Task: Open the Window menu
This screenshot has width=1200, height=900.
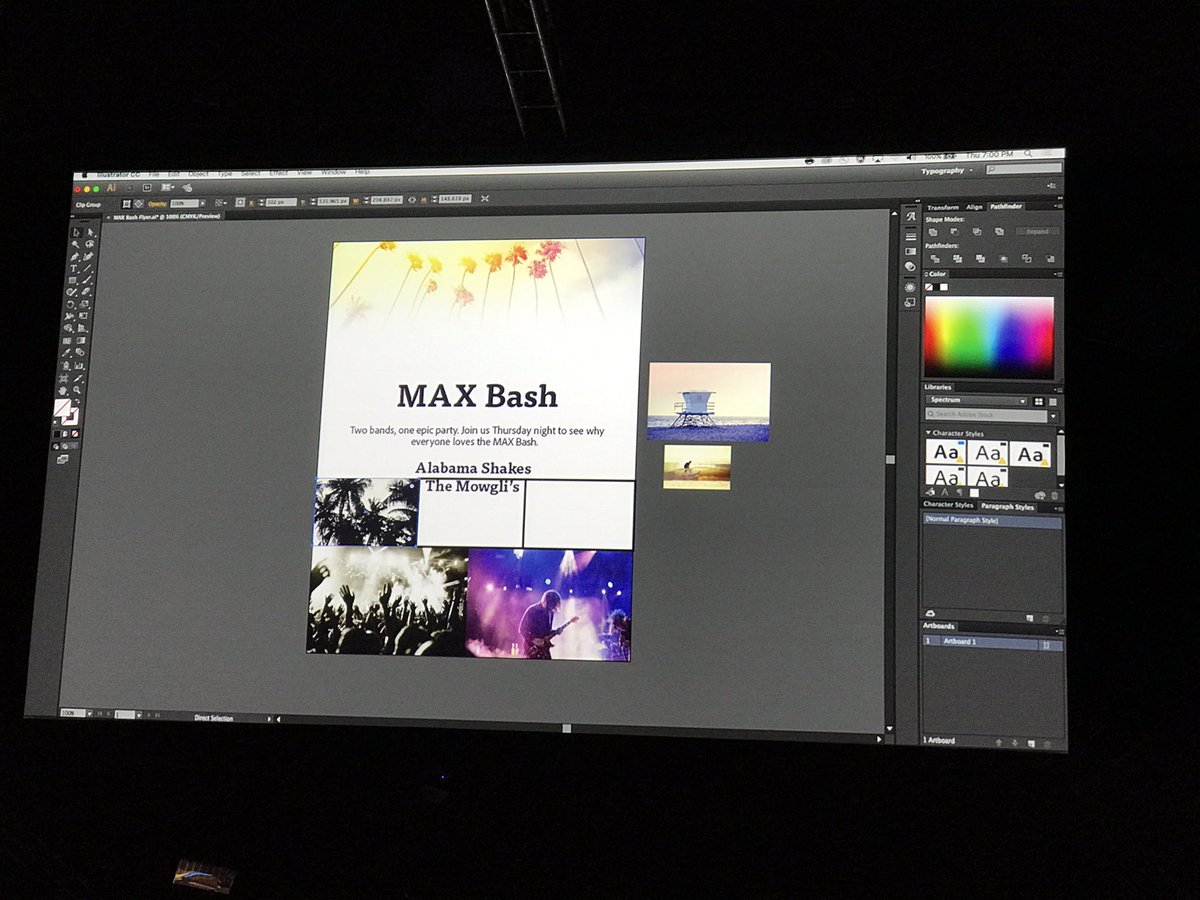Action: click(x=333, y=172)
